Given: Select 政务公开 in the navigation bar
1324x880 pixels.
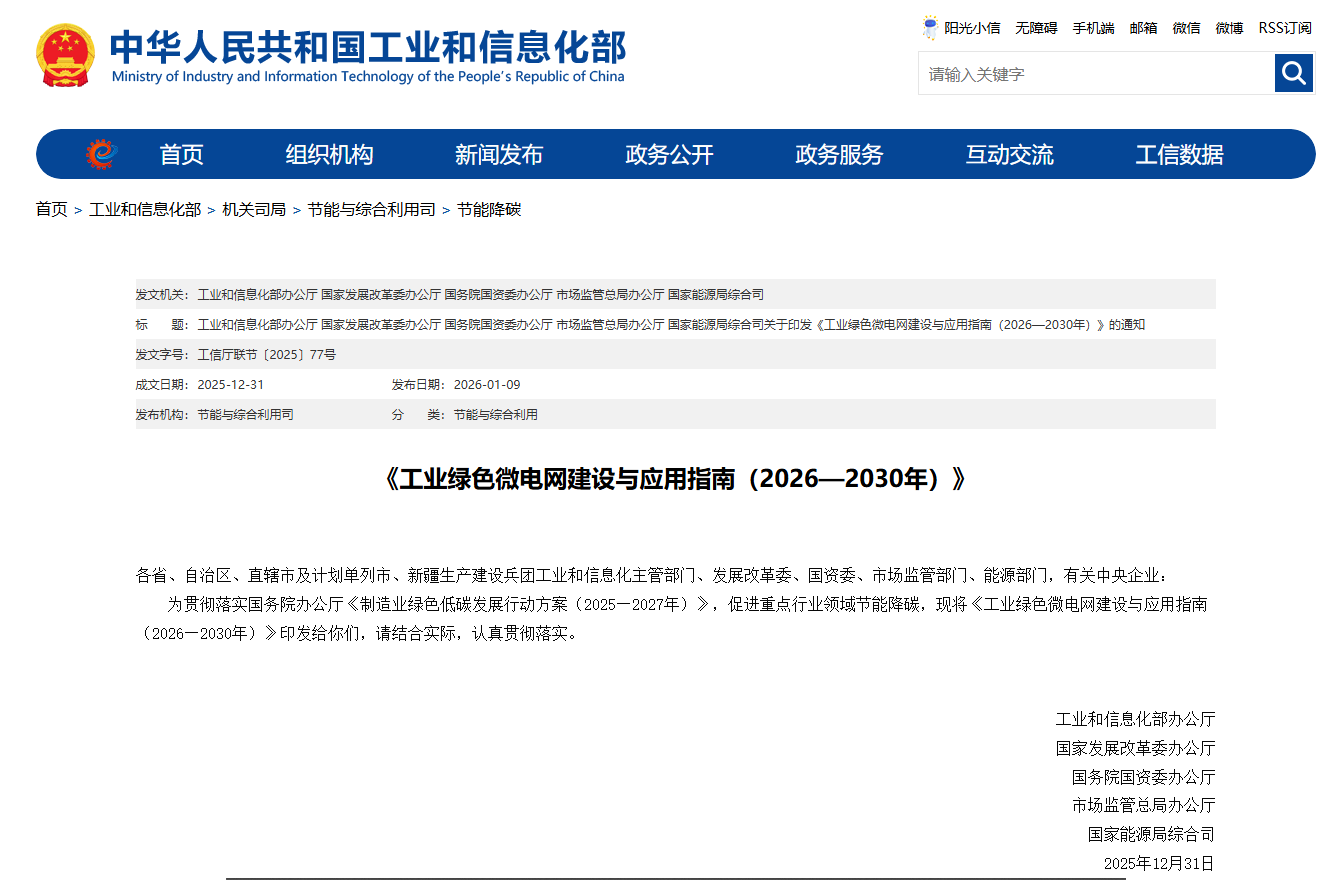Looking at the screenshot, I should 670,155.
